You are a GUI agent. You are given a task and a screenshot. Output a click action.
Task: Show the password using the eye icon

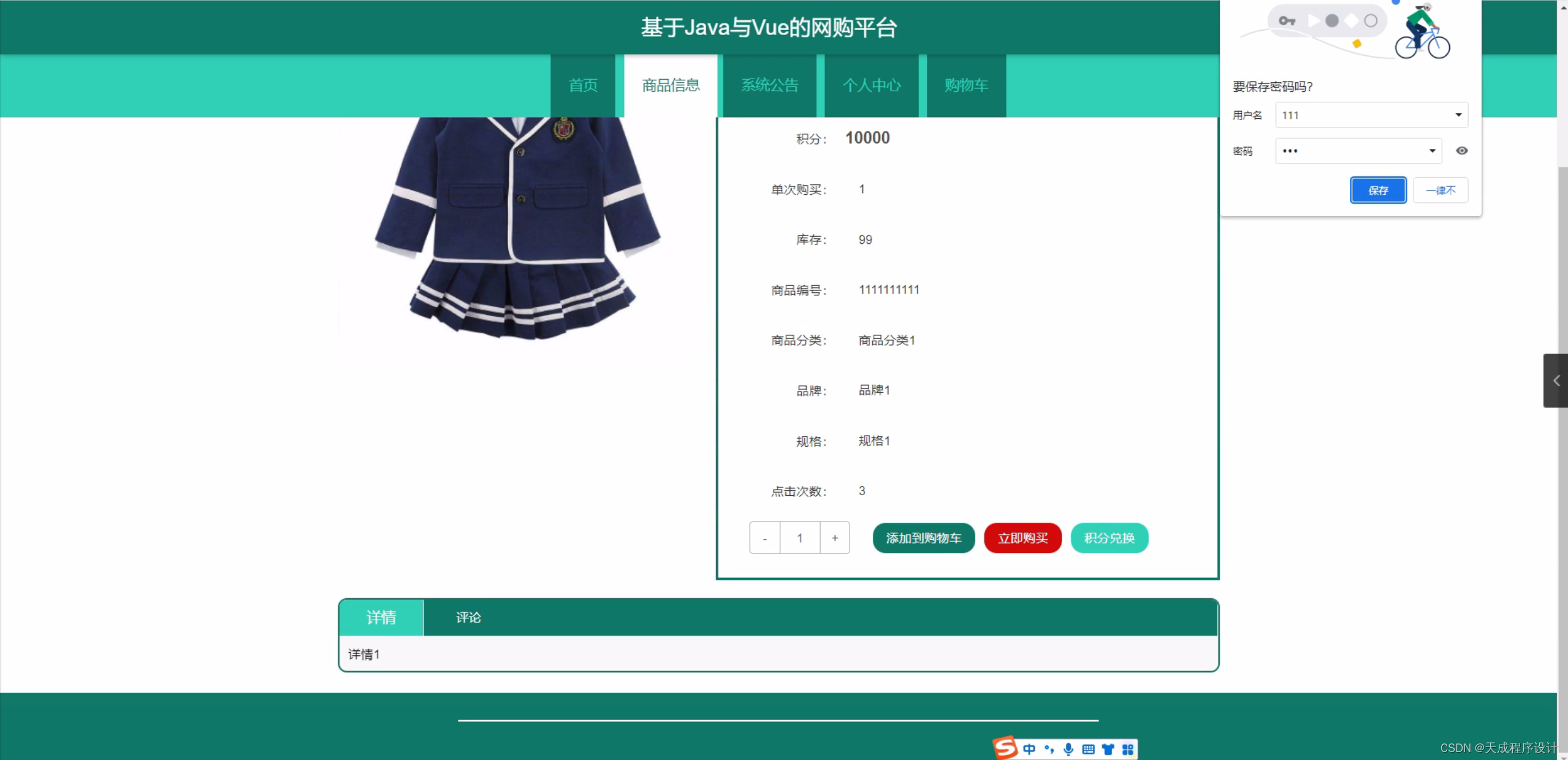point(1461,150)
